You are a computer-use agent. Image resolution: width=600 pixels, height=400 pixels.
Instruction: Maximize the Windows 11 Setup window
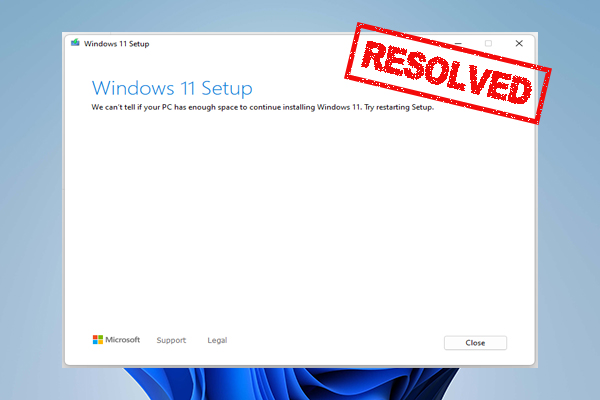click(x=488, y=43)
